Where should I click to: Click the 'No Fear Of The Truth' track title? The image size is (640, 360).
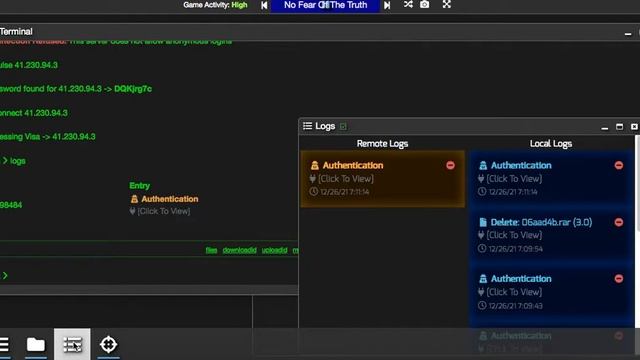[325, 5]
